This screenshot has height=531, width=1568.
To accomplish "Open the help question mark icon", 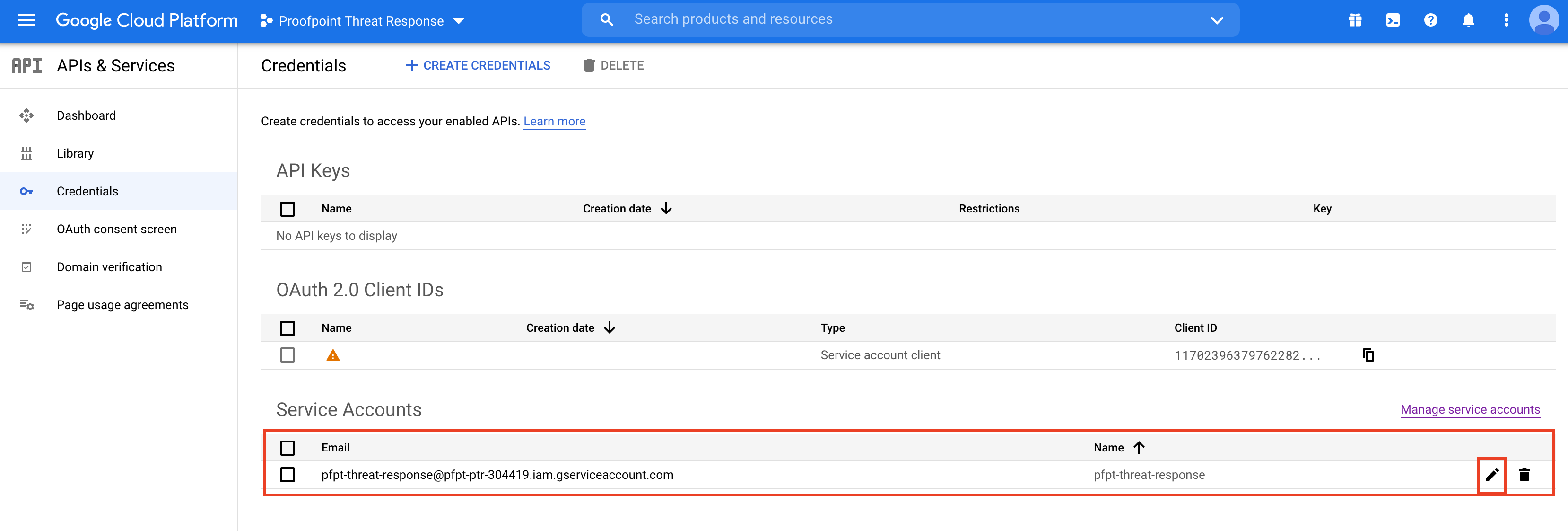I will click(x=1430, y=20).
